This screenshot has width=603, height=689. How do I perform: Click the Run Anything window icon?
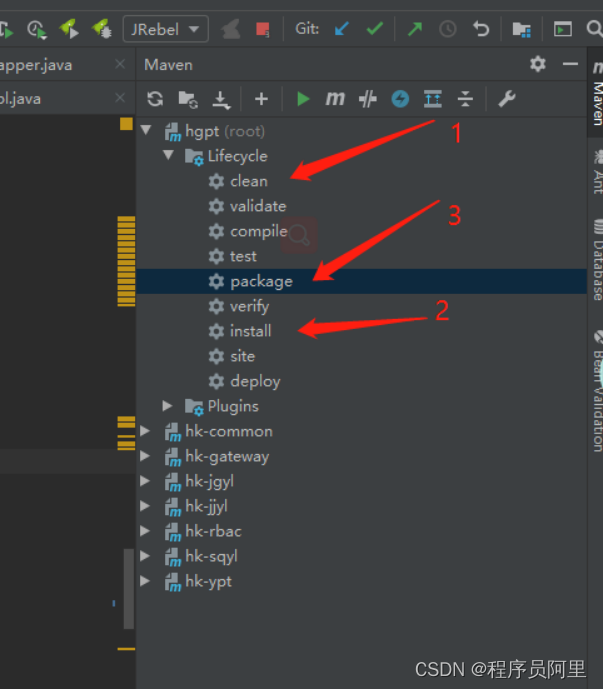(563, 29)
